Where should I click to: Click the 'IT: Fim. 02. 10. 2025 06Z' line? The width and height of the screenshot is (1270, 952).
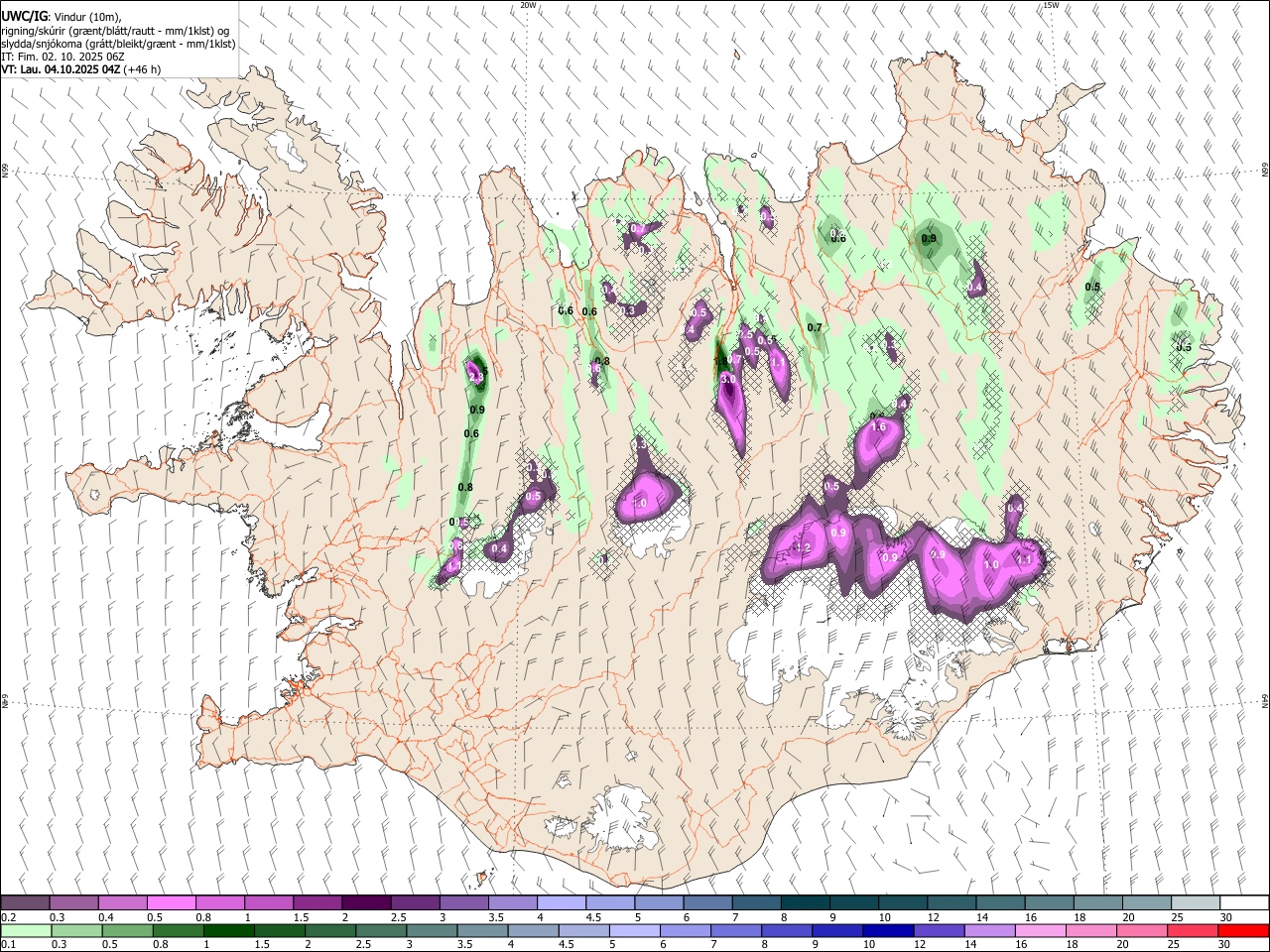(x=63, y=57)
